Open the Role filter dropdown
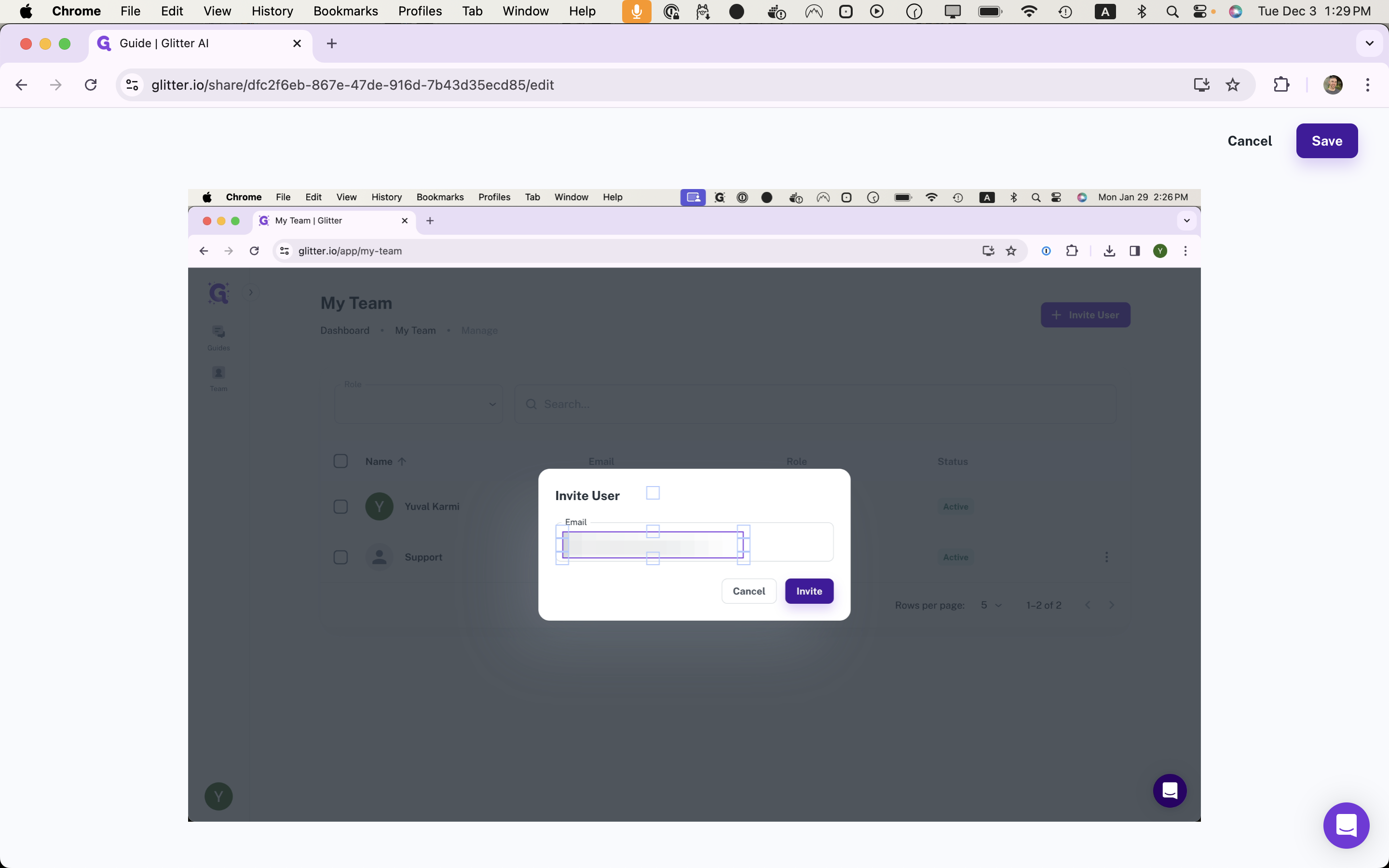 [x=419, y=404]
